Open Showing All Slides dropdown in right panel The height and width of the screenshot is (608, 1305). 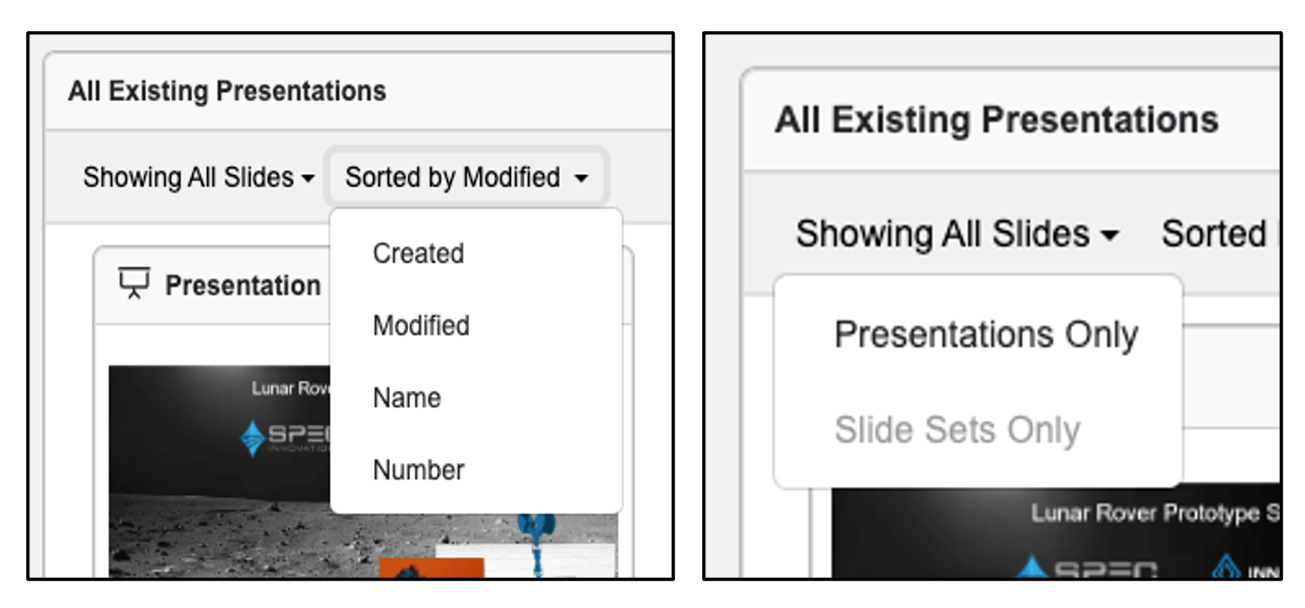click(x=957, y=234)
